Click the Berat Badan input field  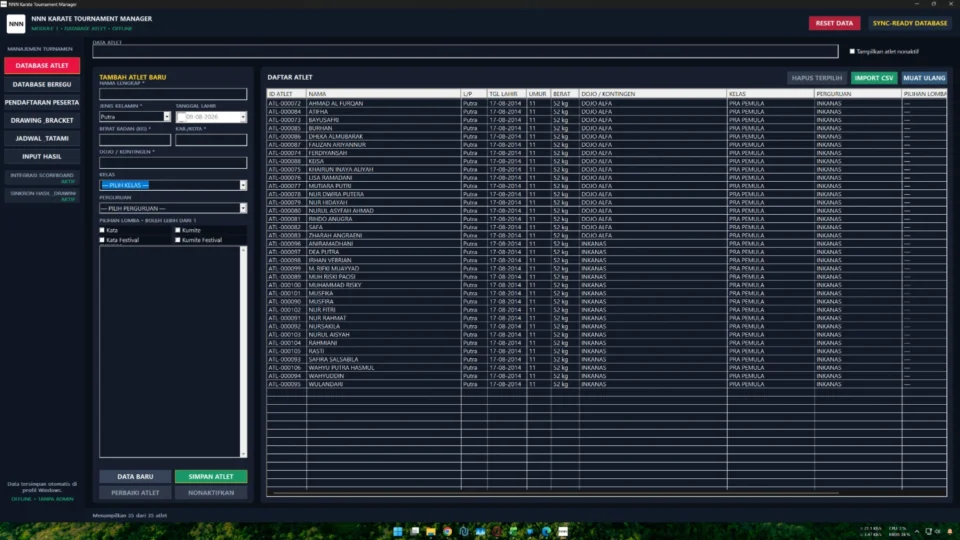click(x=135, y=140)
